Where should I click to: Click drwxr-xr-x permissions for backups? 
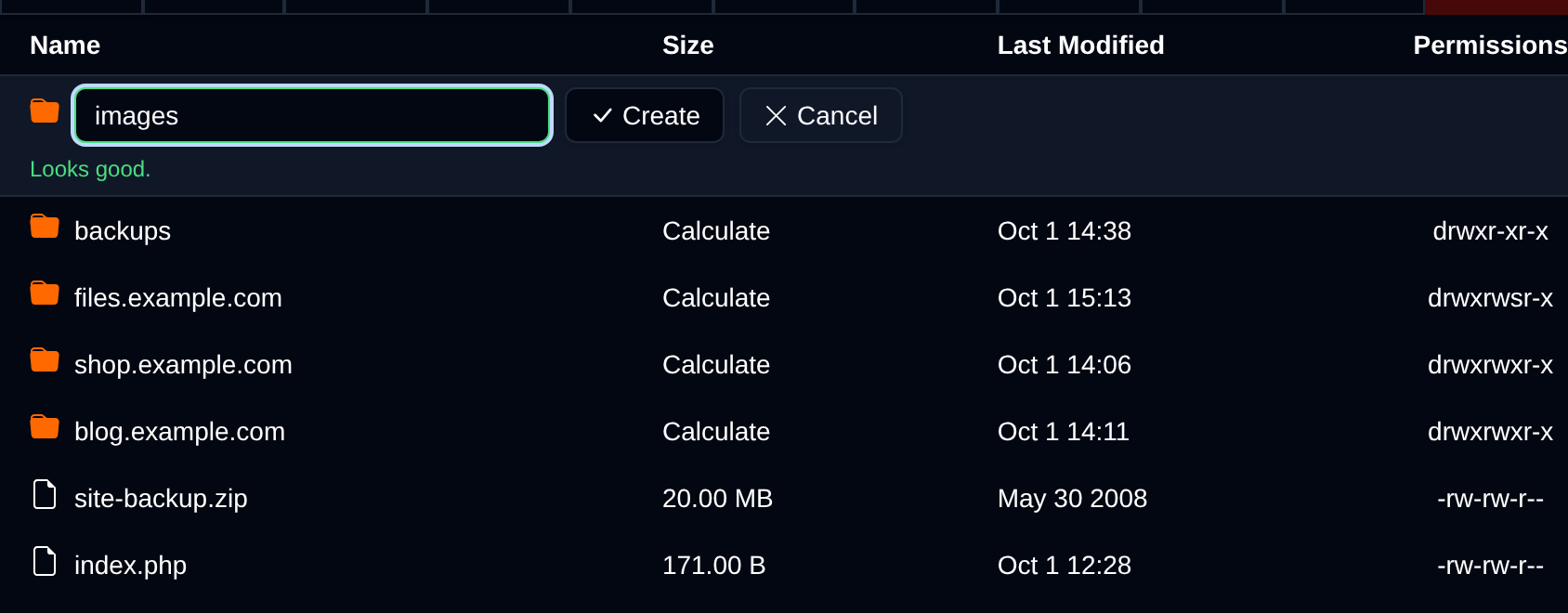(1490, 231)
